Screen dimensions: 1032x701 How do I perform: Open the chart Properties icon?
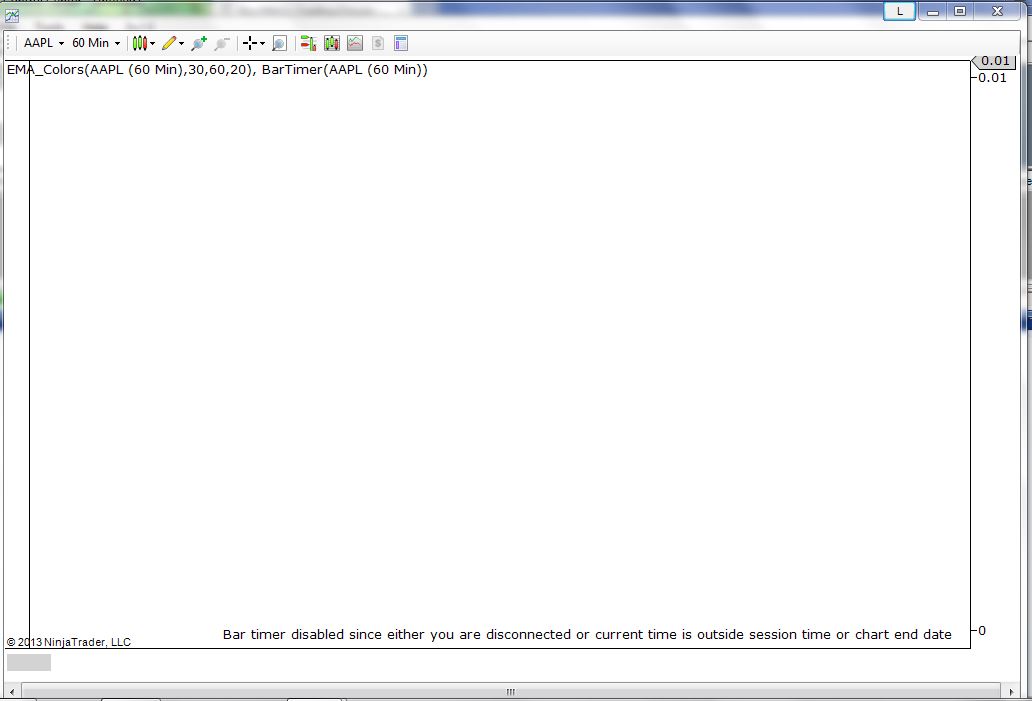click(401, 43)
